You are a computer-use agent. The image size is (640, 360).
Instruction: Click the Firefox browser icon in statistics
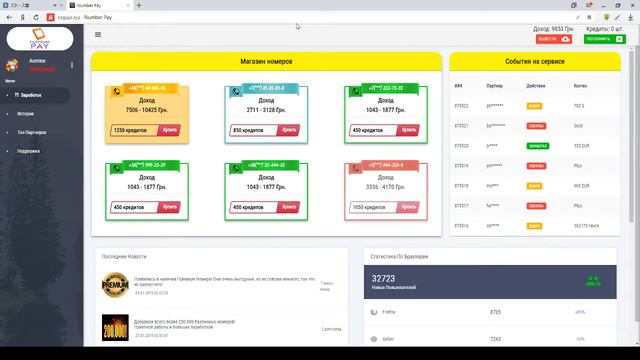(x=374, y=312)
